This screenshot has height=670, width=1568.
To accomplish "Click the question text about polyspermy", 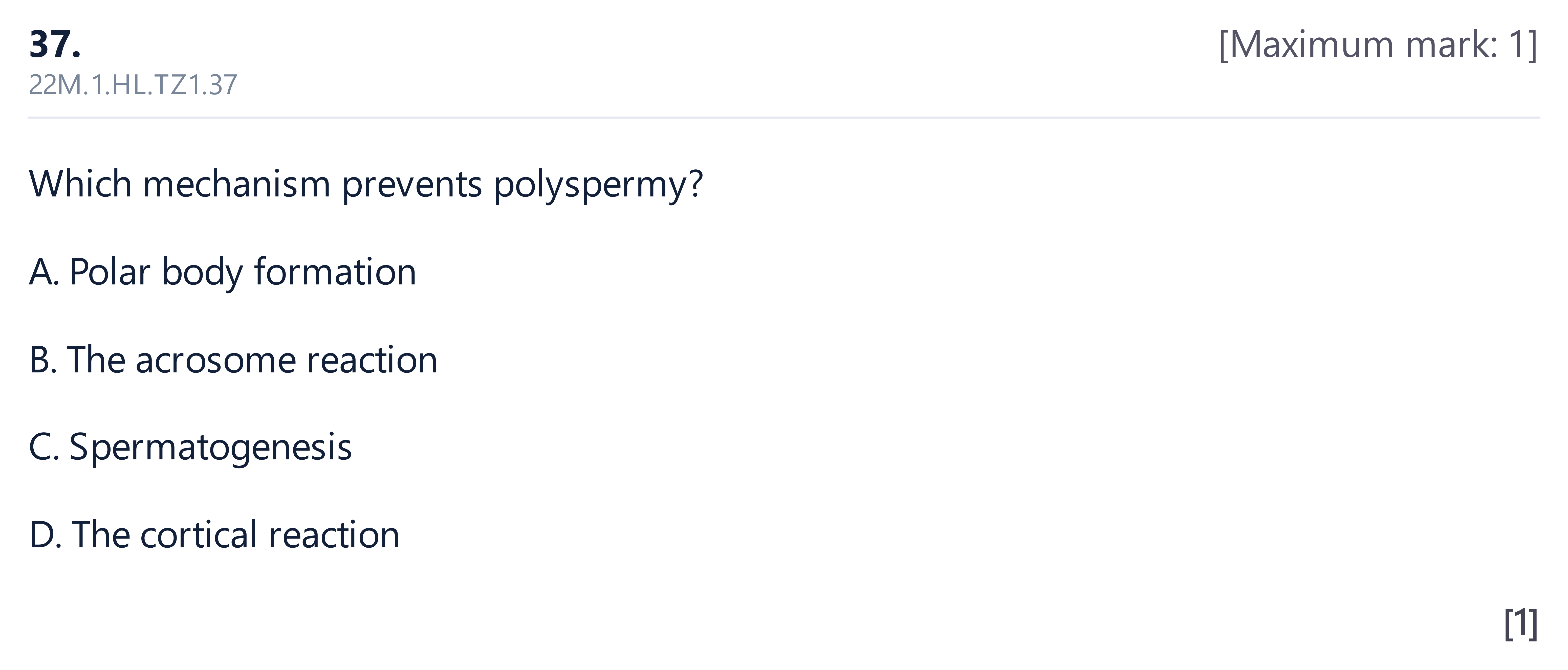I will click(366, 184).
